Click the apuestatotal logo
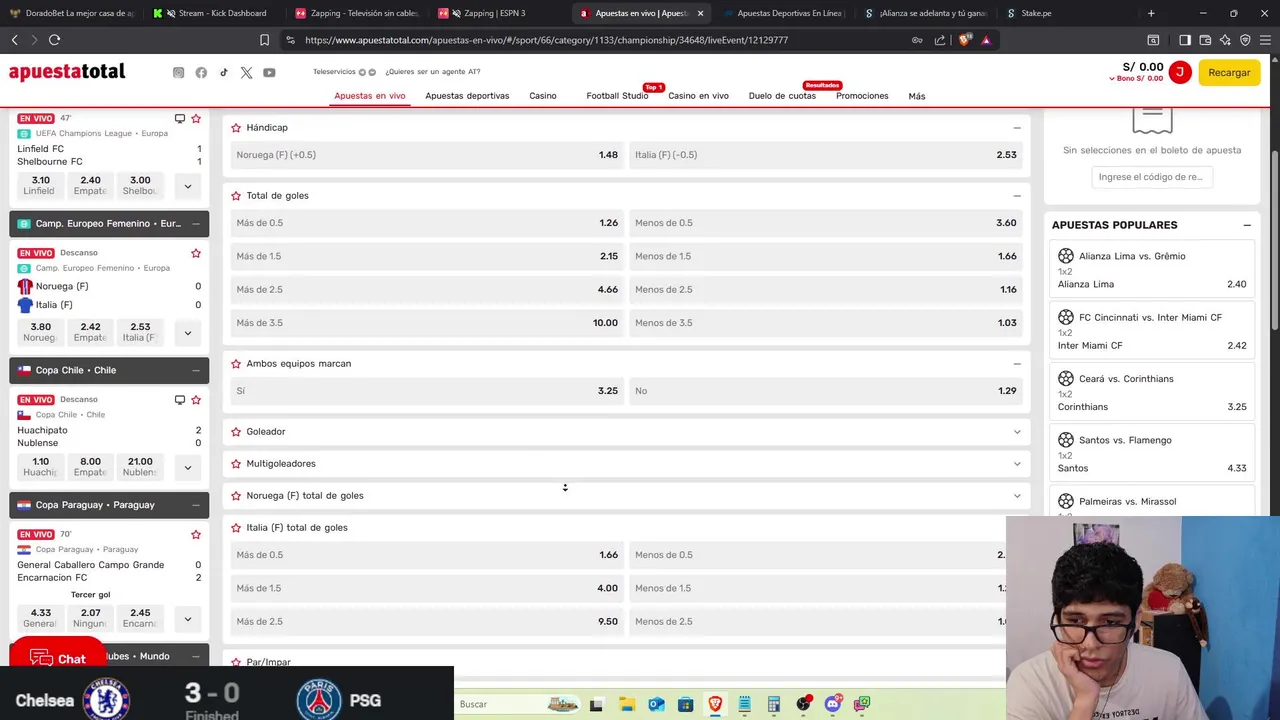 [x=67, y=72]
